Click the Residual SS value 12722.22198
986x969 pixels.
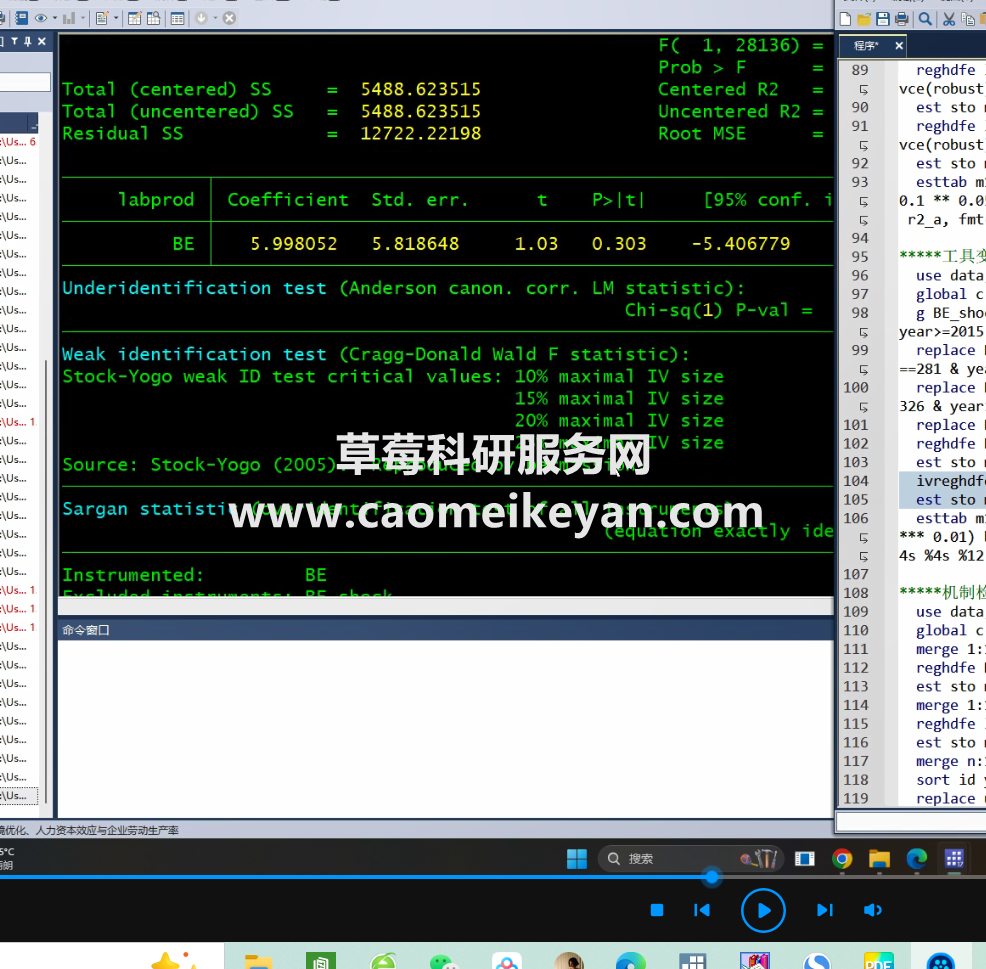point(421,133)
